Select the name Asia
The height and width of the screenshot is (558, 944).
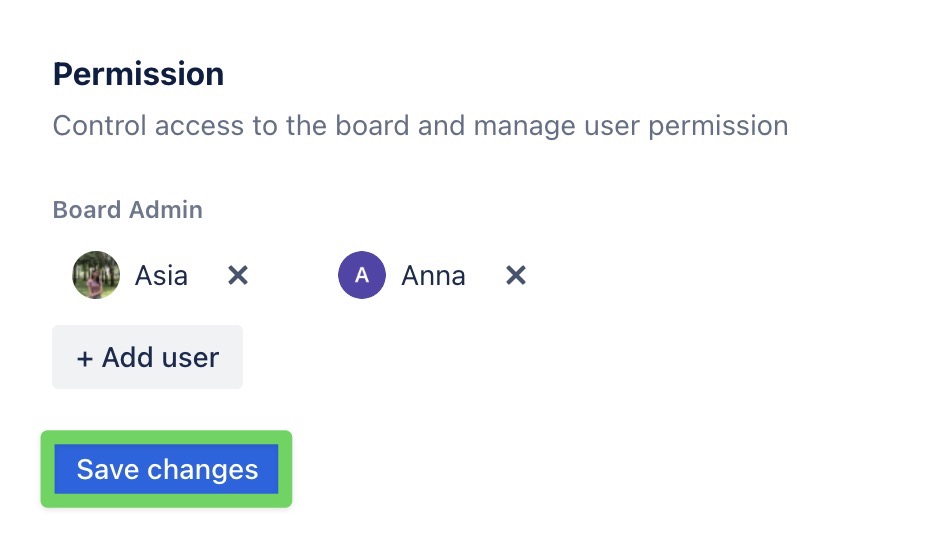tap(161, 275)
